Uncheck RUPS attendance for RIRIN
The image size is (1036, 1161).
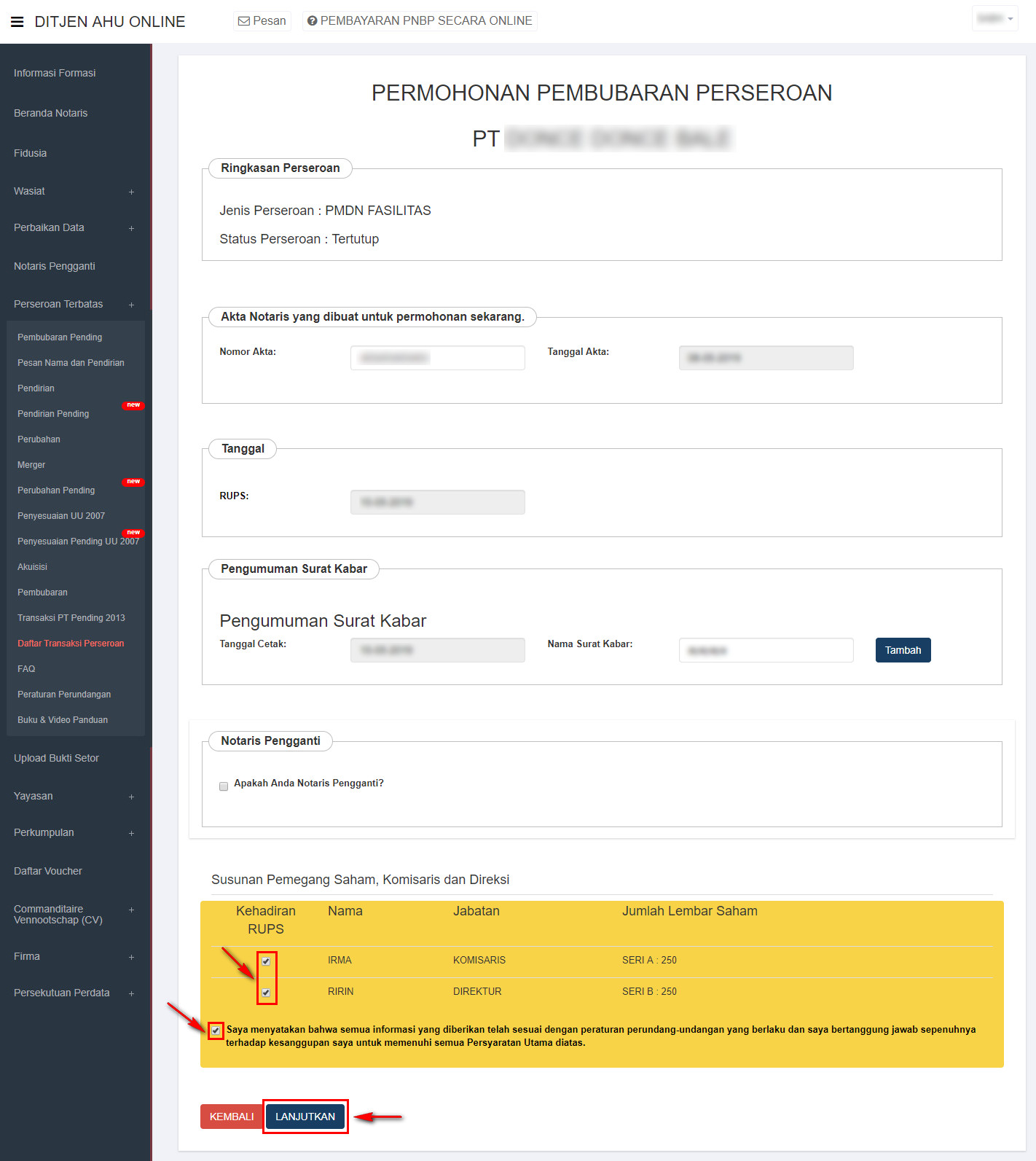267,993
